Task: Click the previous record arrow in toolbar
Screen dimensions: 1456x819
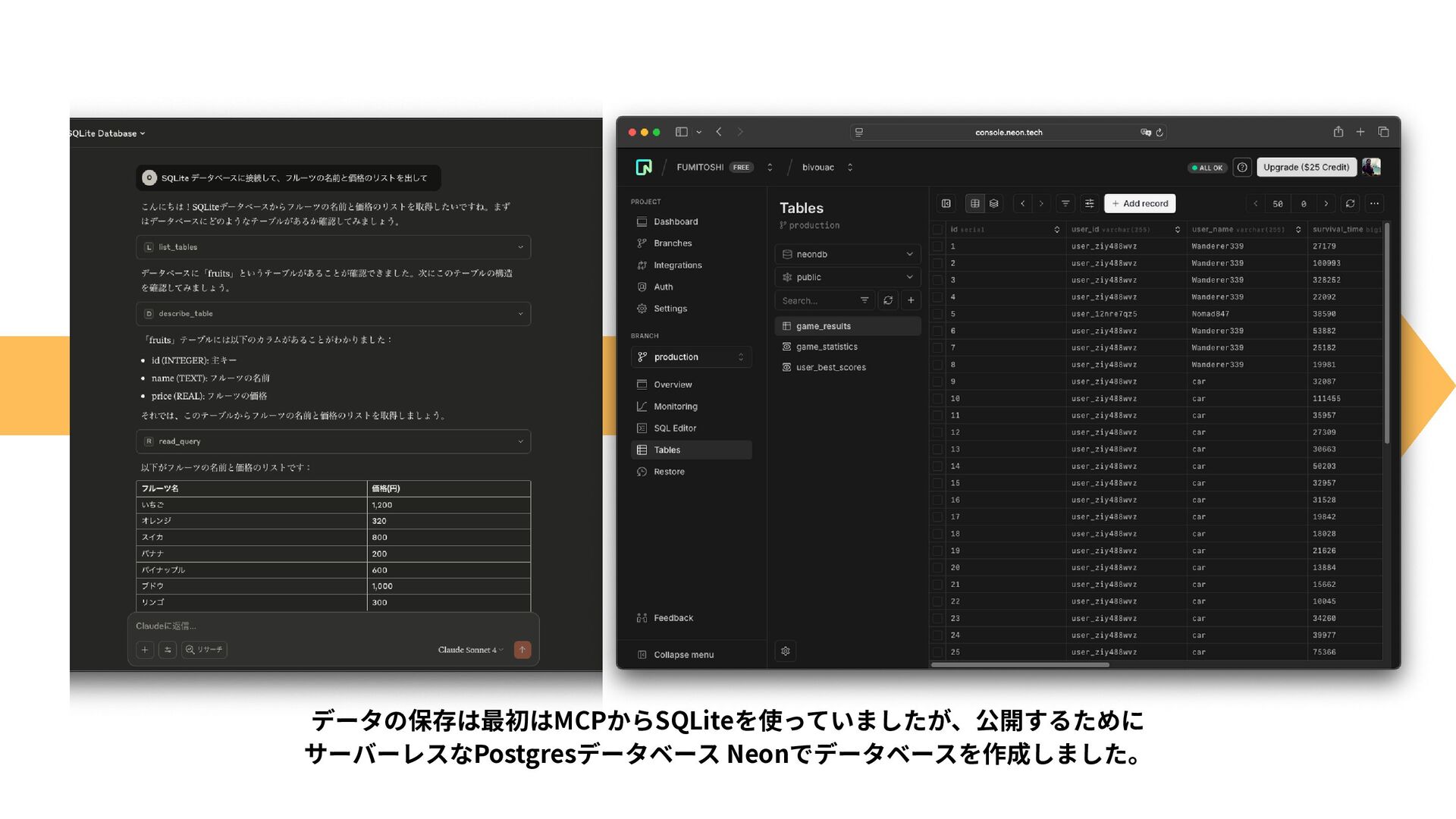Action: click(x=1023, y=204)
